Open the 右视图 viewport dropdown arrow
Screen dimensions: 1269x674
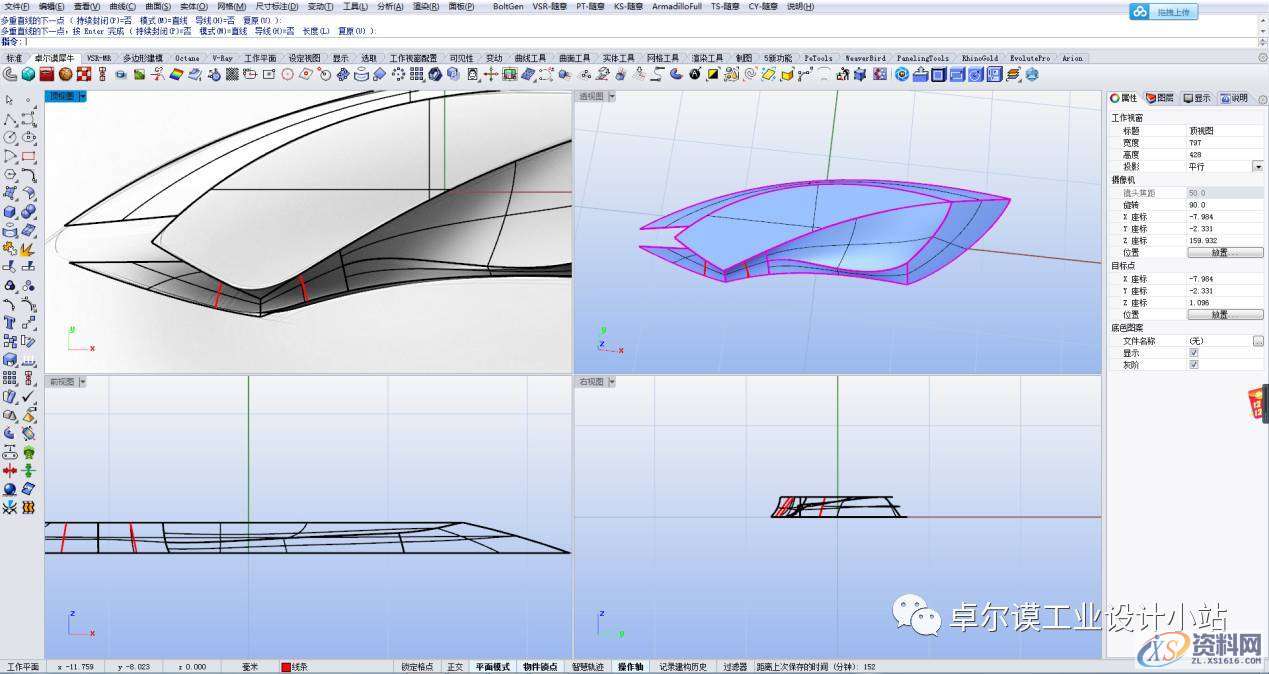[x=612, y=382]
